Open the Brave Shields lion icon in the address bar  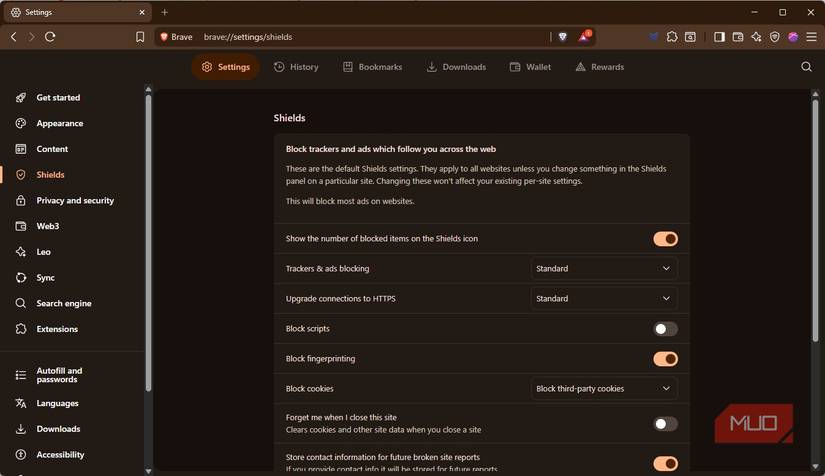click(562, 37)
